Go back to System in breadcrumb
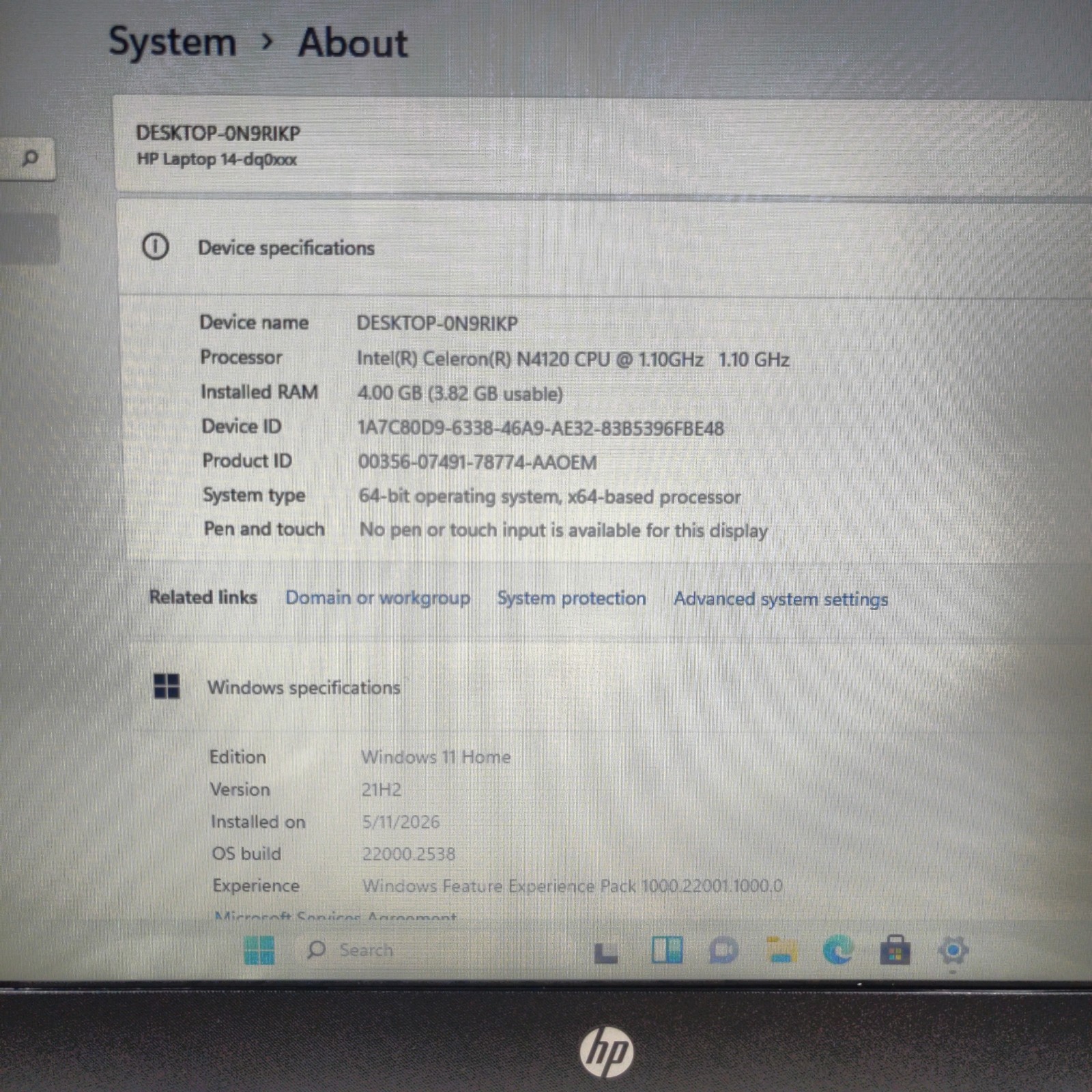 [x=173, y=42]
